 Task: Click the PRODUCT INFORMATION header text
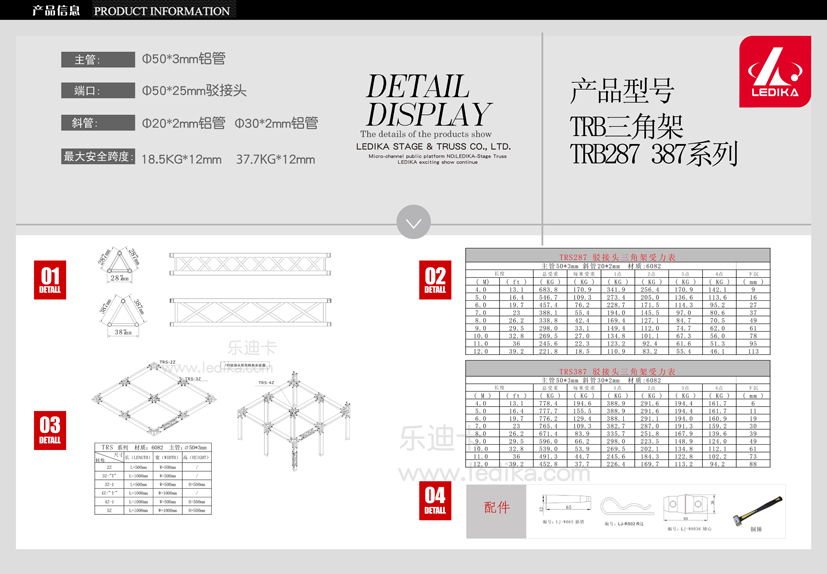pos(161,11)
